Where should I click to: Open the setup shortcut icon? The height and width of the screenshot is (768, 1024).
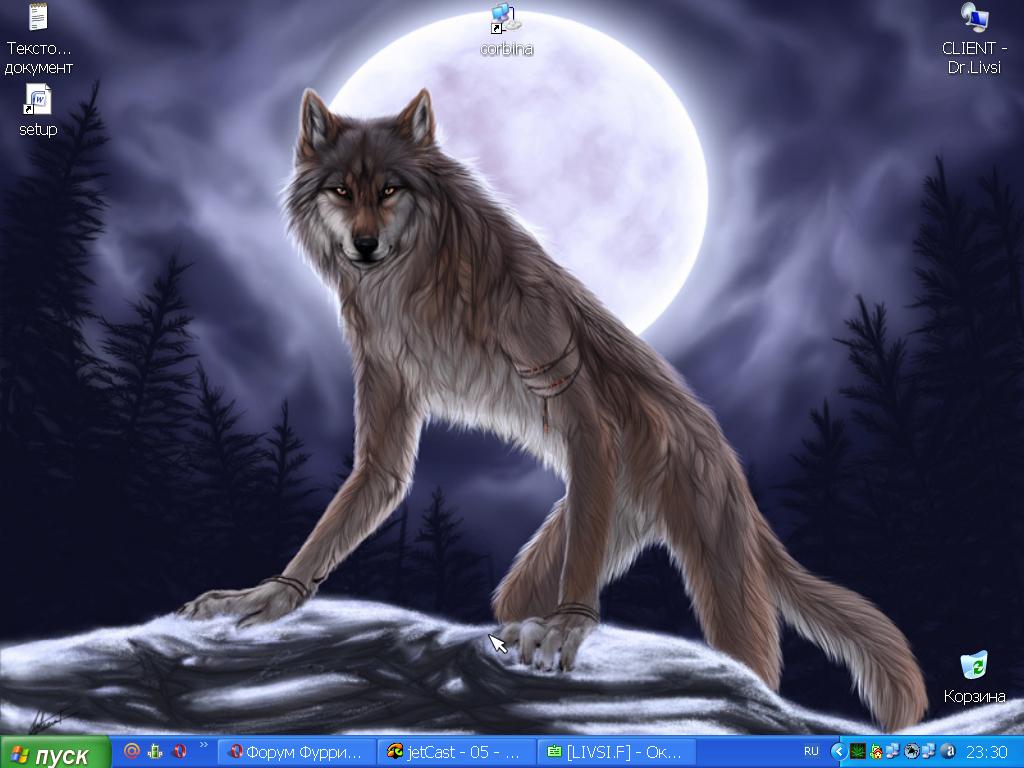[x=38, y=110]
